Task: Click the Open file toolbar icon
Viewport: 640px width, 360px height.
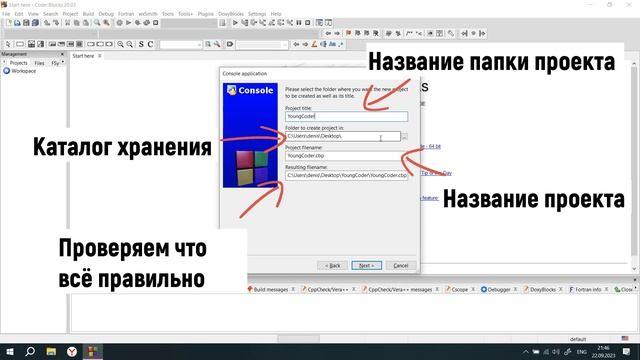Action: [17, 23]
